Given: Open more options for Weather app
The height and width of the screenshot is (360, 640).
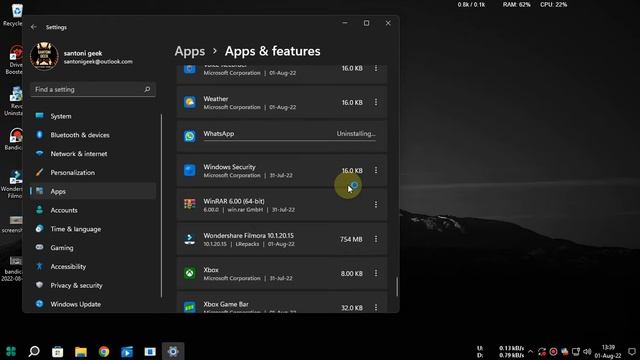Looking at the screenshot, I should 376,102.
